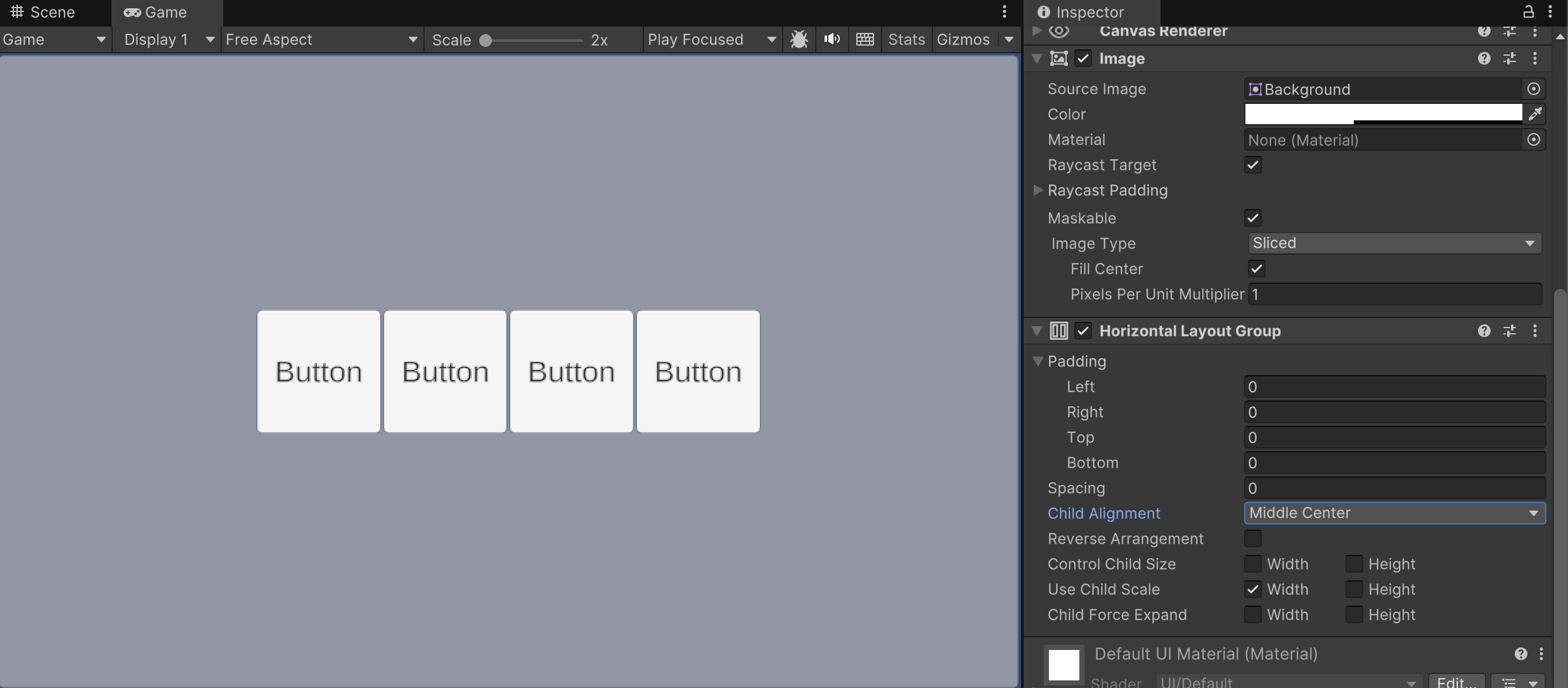The width and height of the screenshot is (1568, 688).
Task: Click the white Color swatch field
Action: (x=1384, y=114)
